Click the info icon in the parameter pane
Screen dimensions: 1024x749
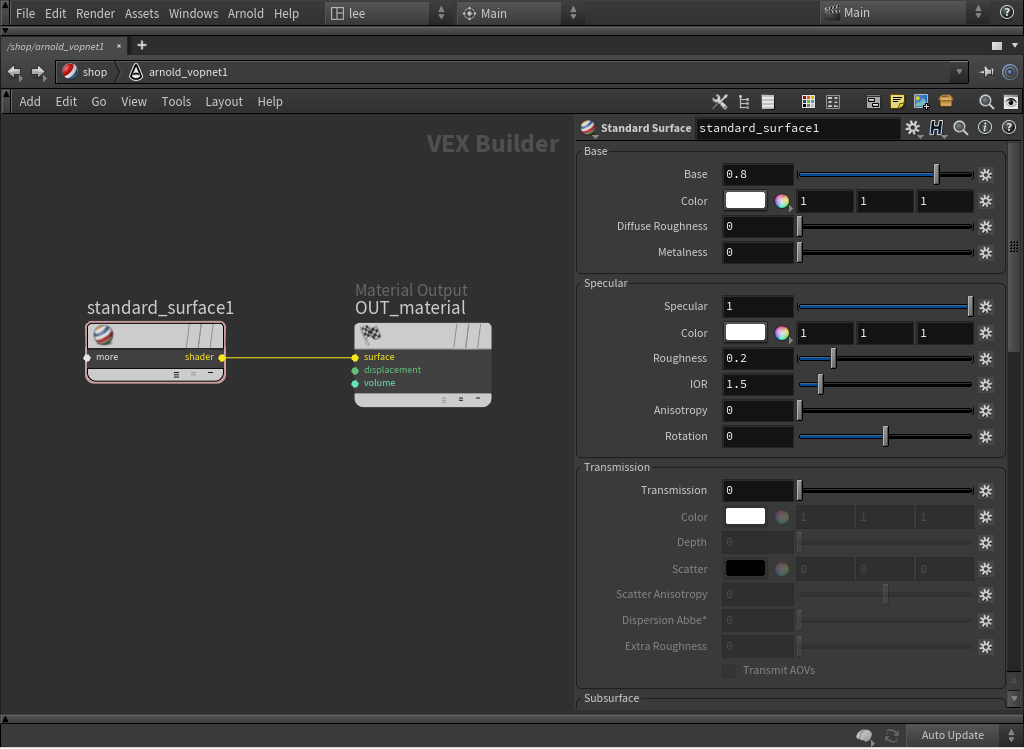point(985,128)
